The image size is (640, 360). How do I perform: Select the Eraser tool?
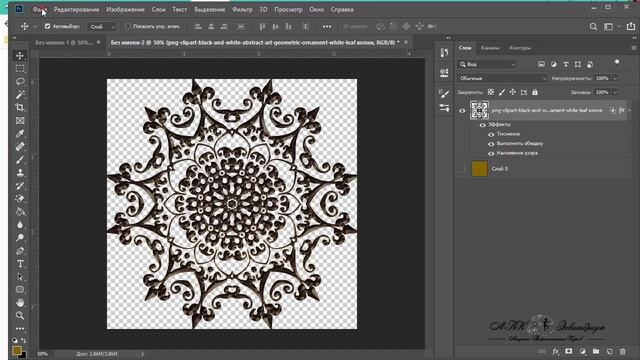[x=20, y=199]
